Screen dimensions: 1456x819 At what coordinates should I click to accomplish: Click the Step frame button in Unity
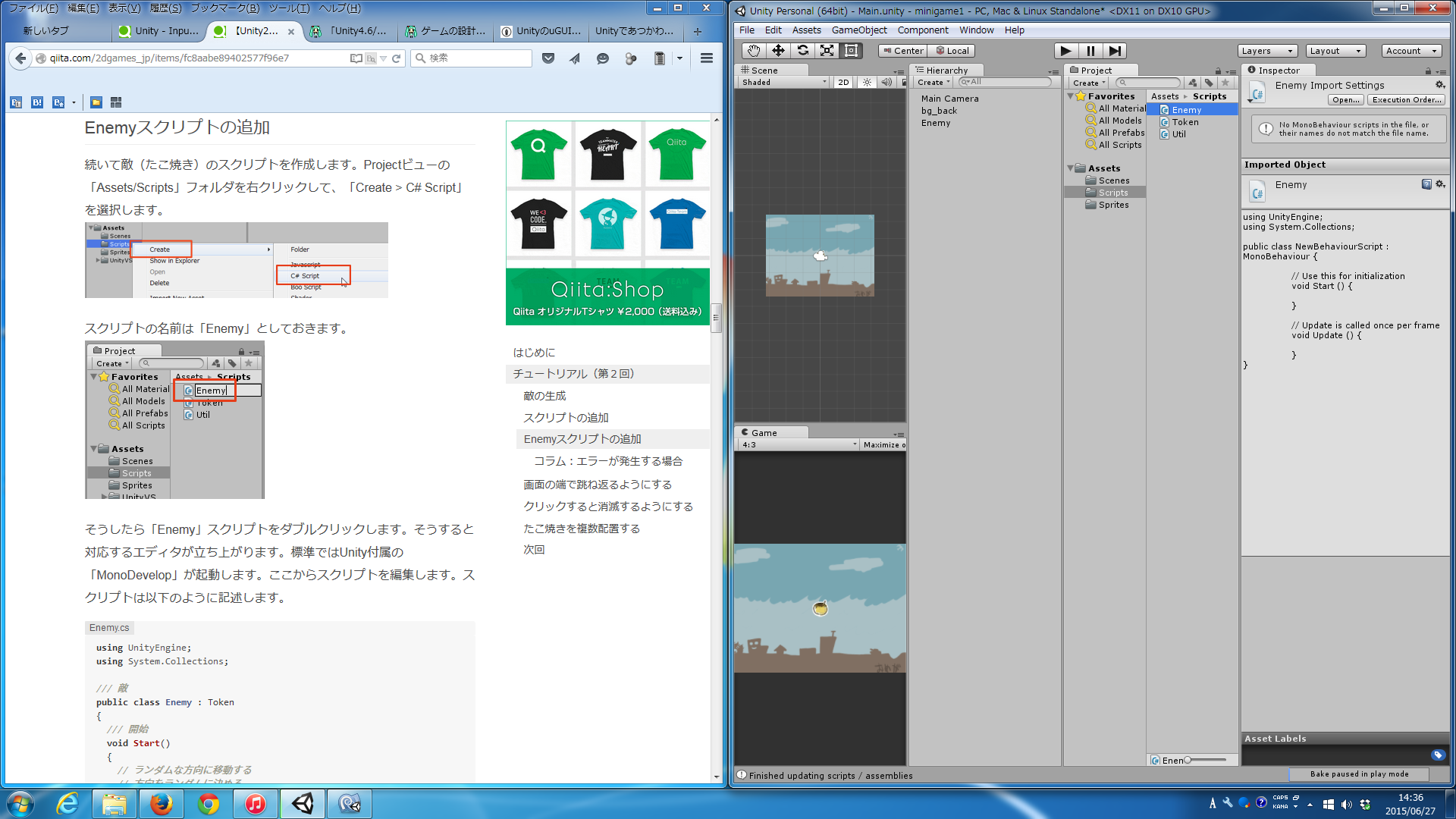pos(1114,51)
